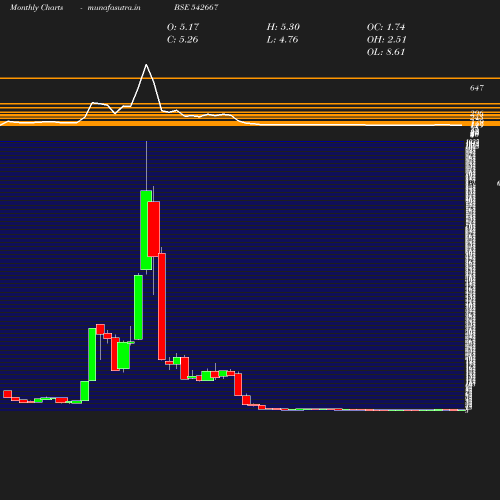
Task: Select the long red candlestick falling after the peak
Action: [x=162, y=306]
